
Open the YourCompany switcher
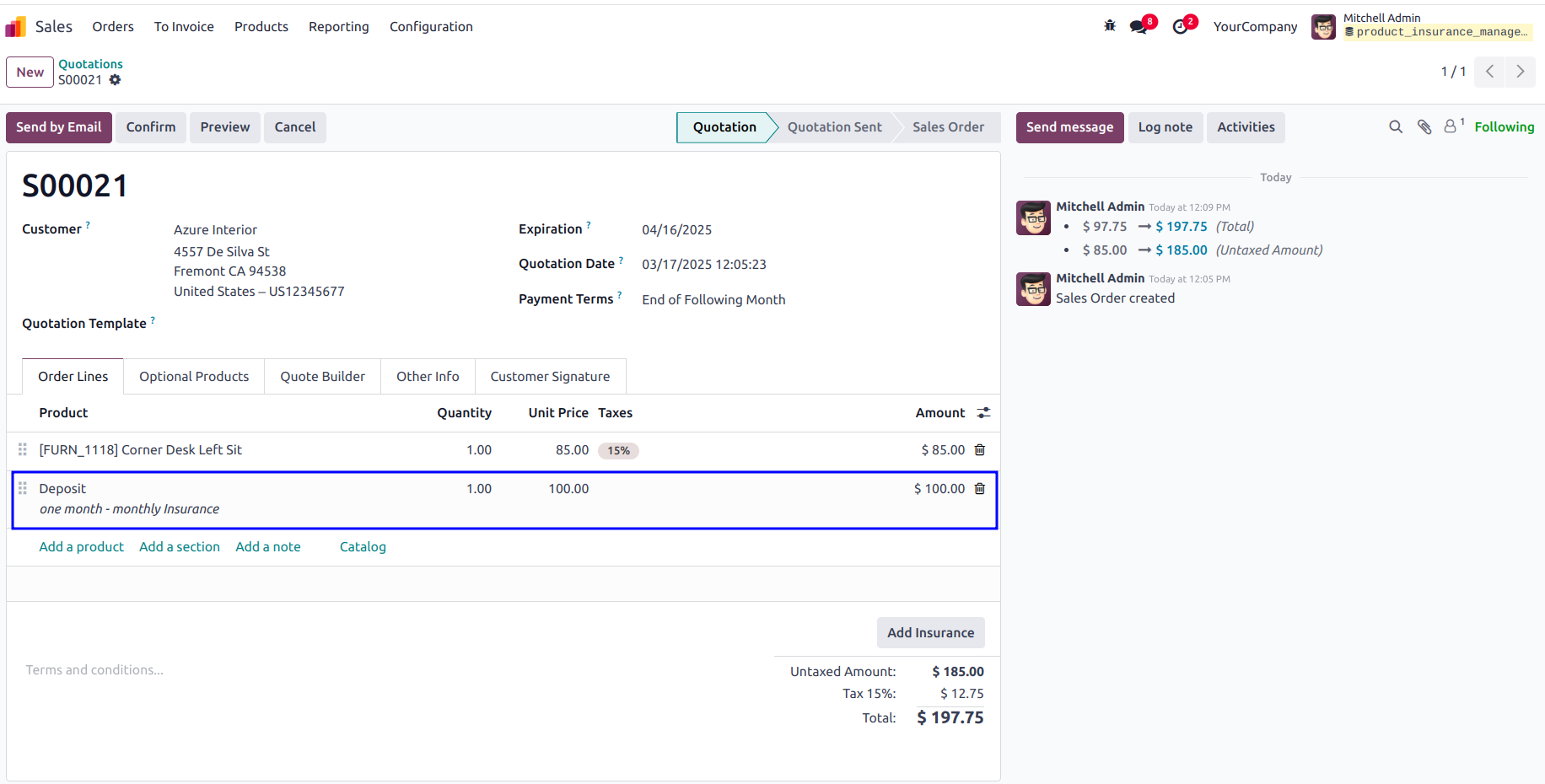(1255, 27)
